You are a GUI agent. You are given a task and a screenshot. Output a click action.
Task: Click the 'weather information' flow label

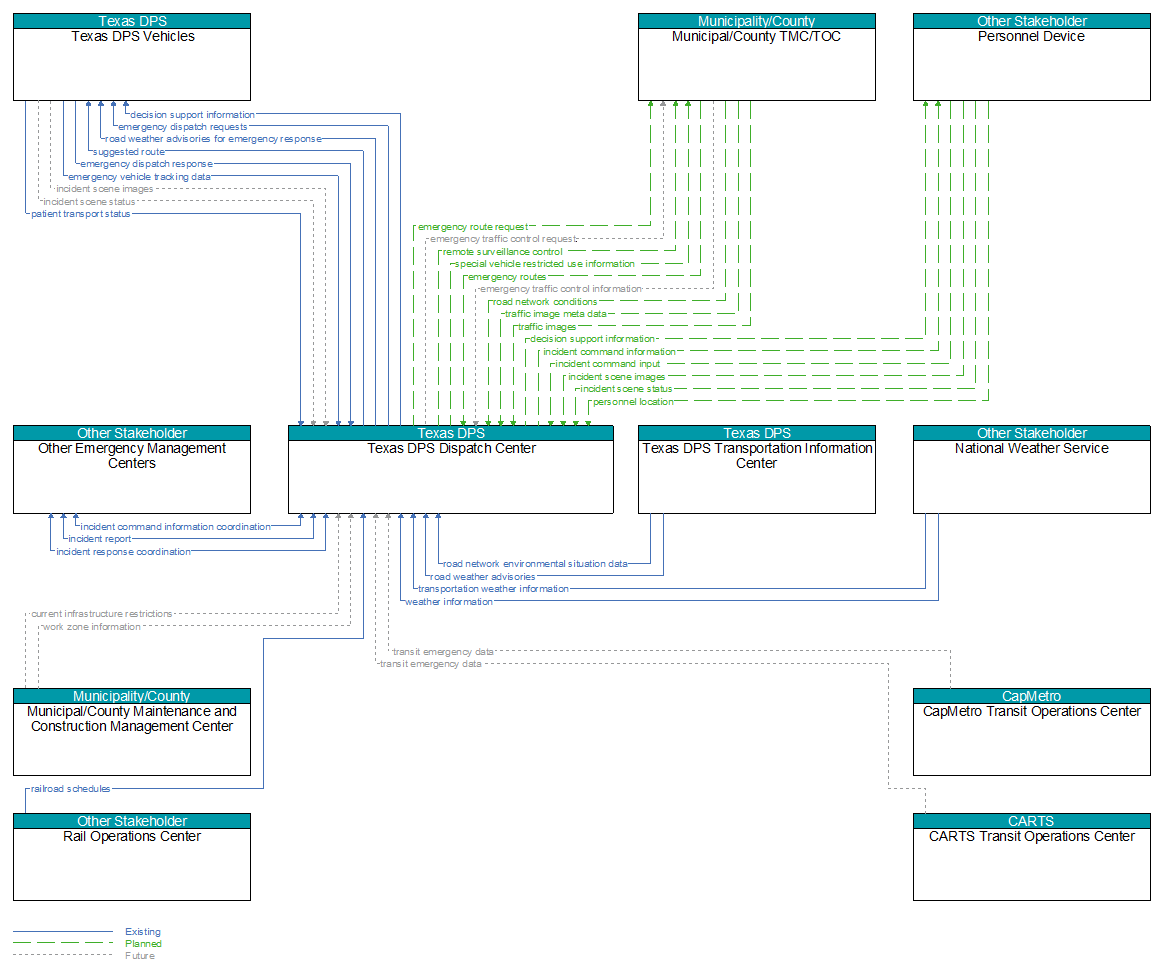[x=449, y=601]
